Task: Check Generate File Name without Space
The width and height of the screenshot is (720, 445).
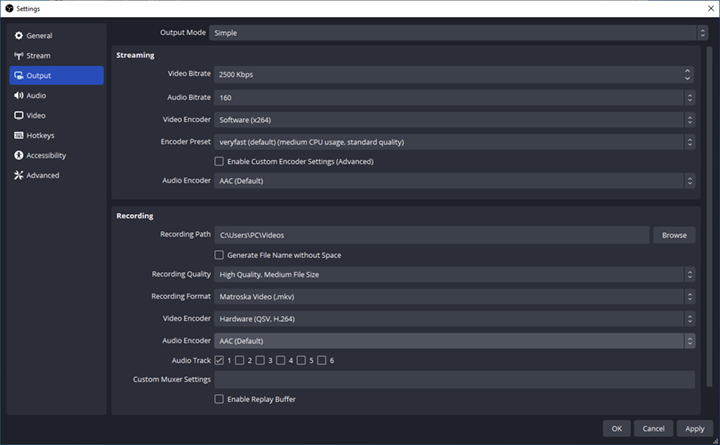Action: coord(219,255)
